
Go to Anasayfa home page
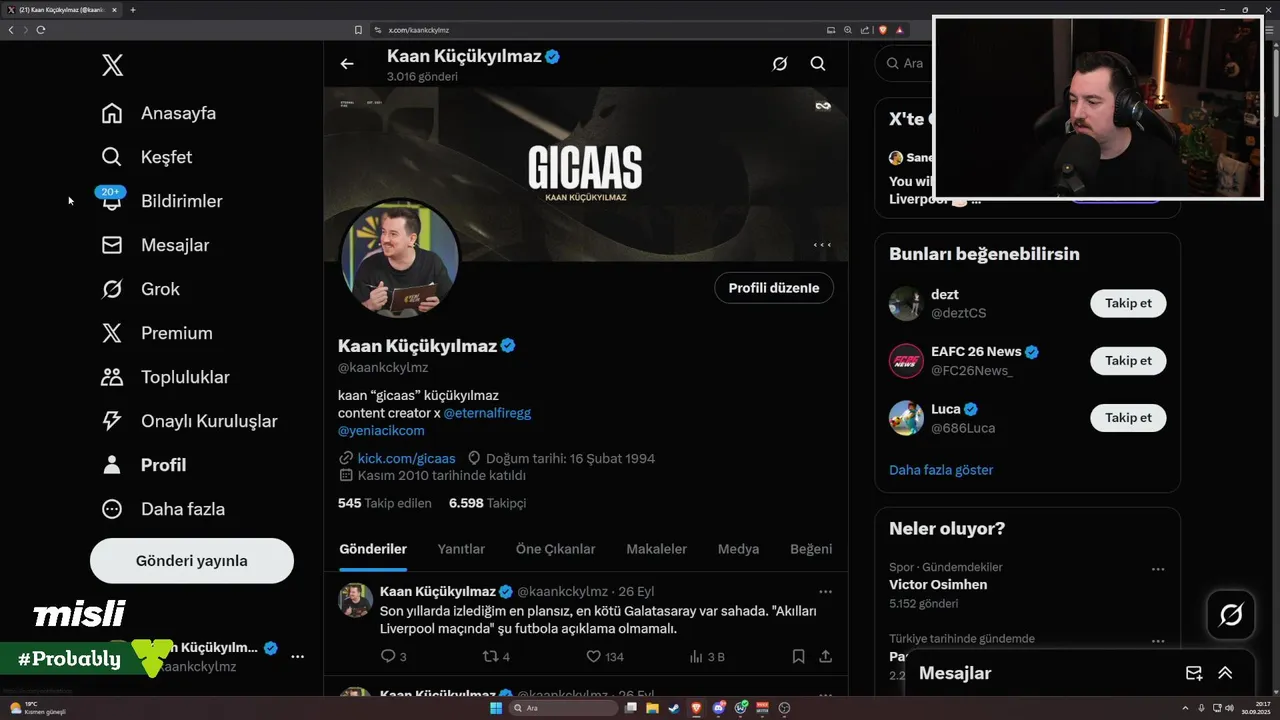(160, 113)
